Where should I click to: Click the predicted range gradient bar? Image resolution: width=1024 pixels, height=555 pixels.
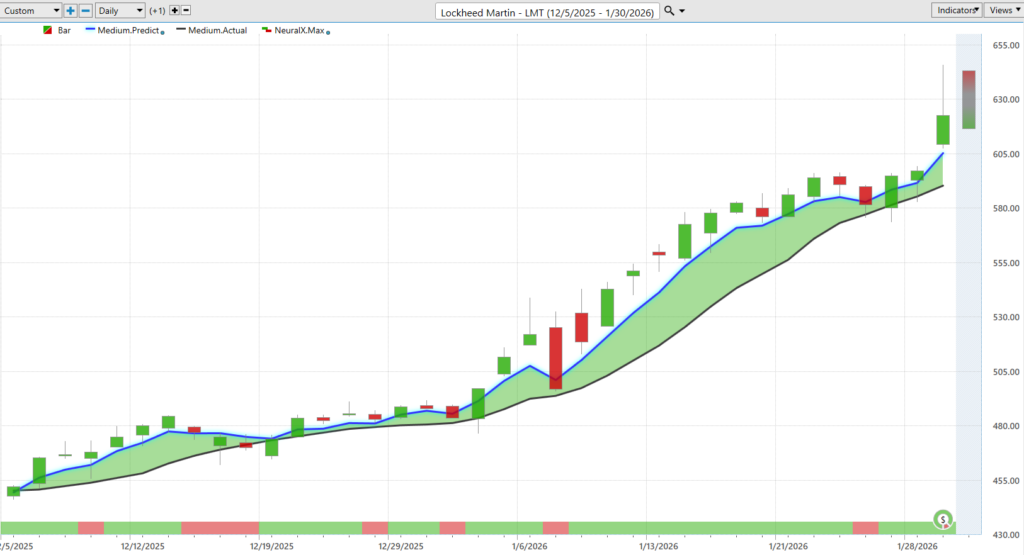968,99
